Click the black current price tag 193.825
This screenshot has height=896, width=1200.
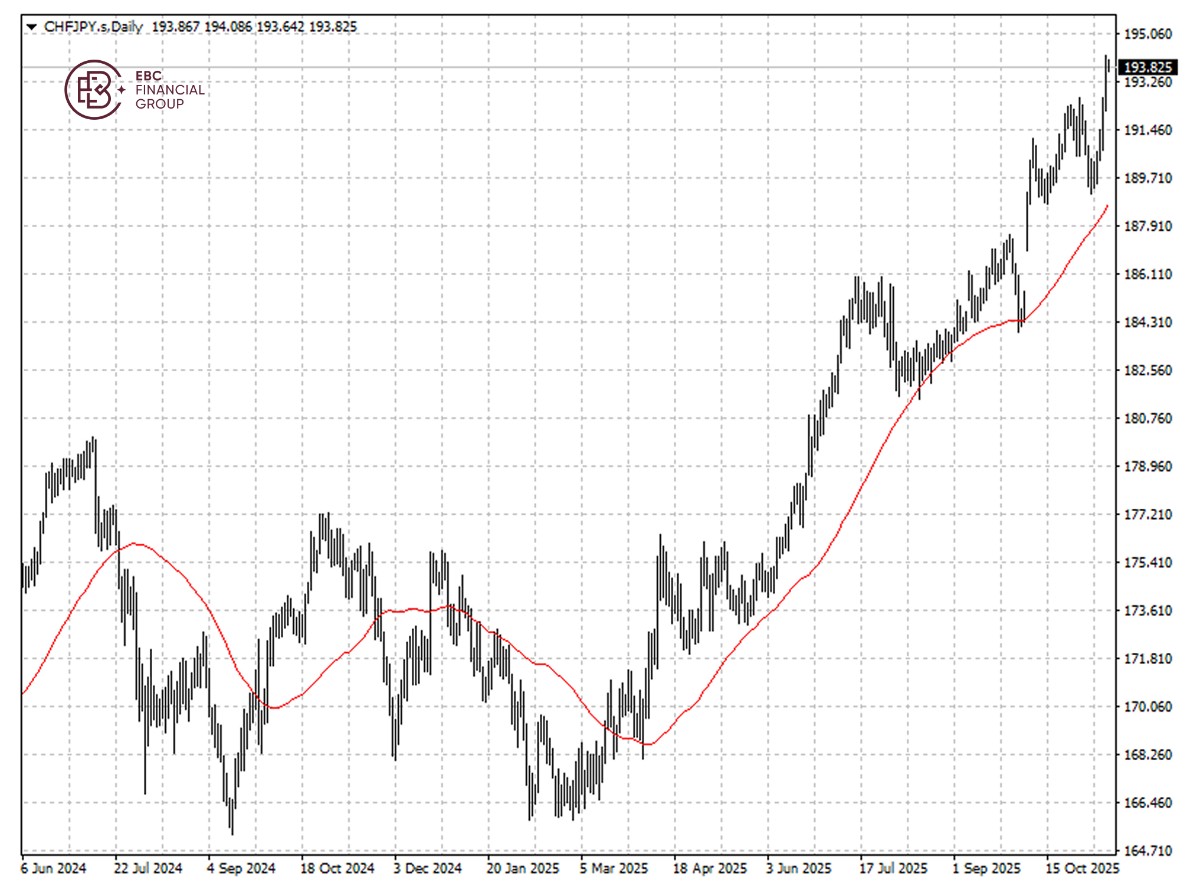[x=1147, y=67]
